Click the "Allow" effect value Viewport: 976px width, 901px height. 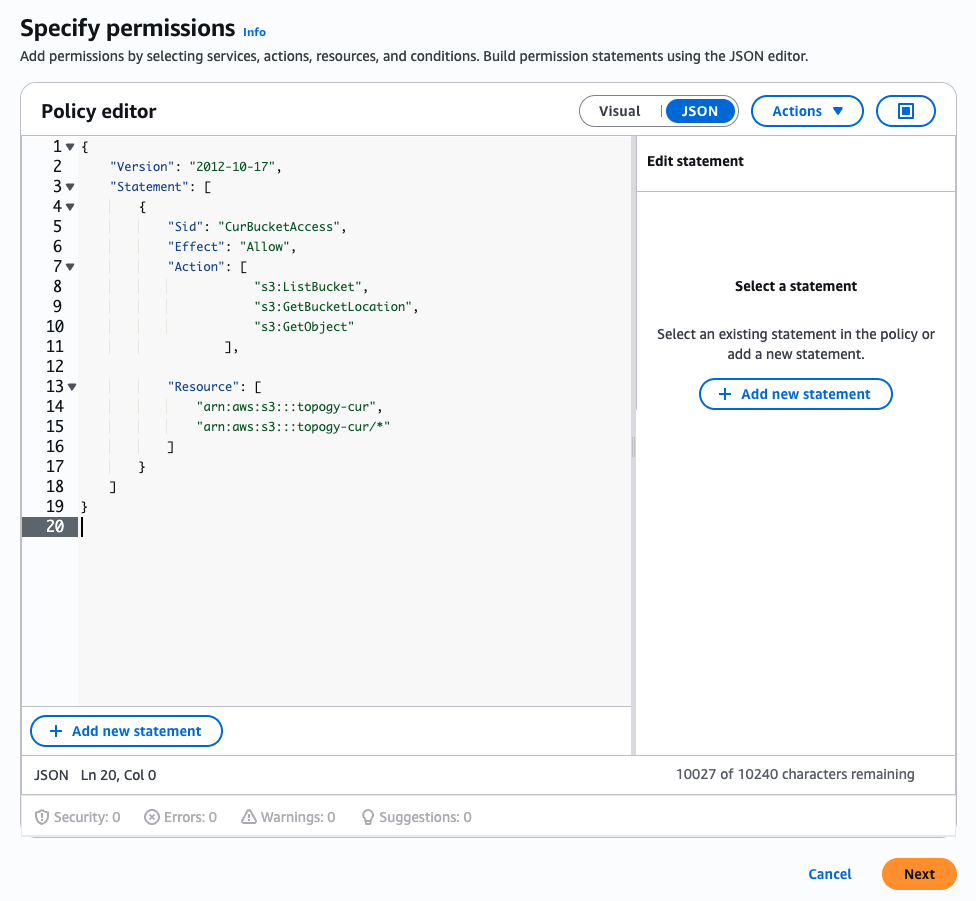(x=265, y=247)
